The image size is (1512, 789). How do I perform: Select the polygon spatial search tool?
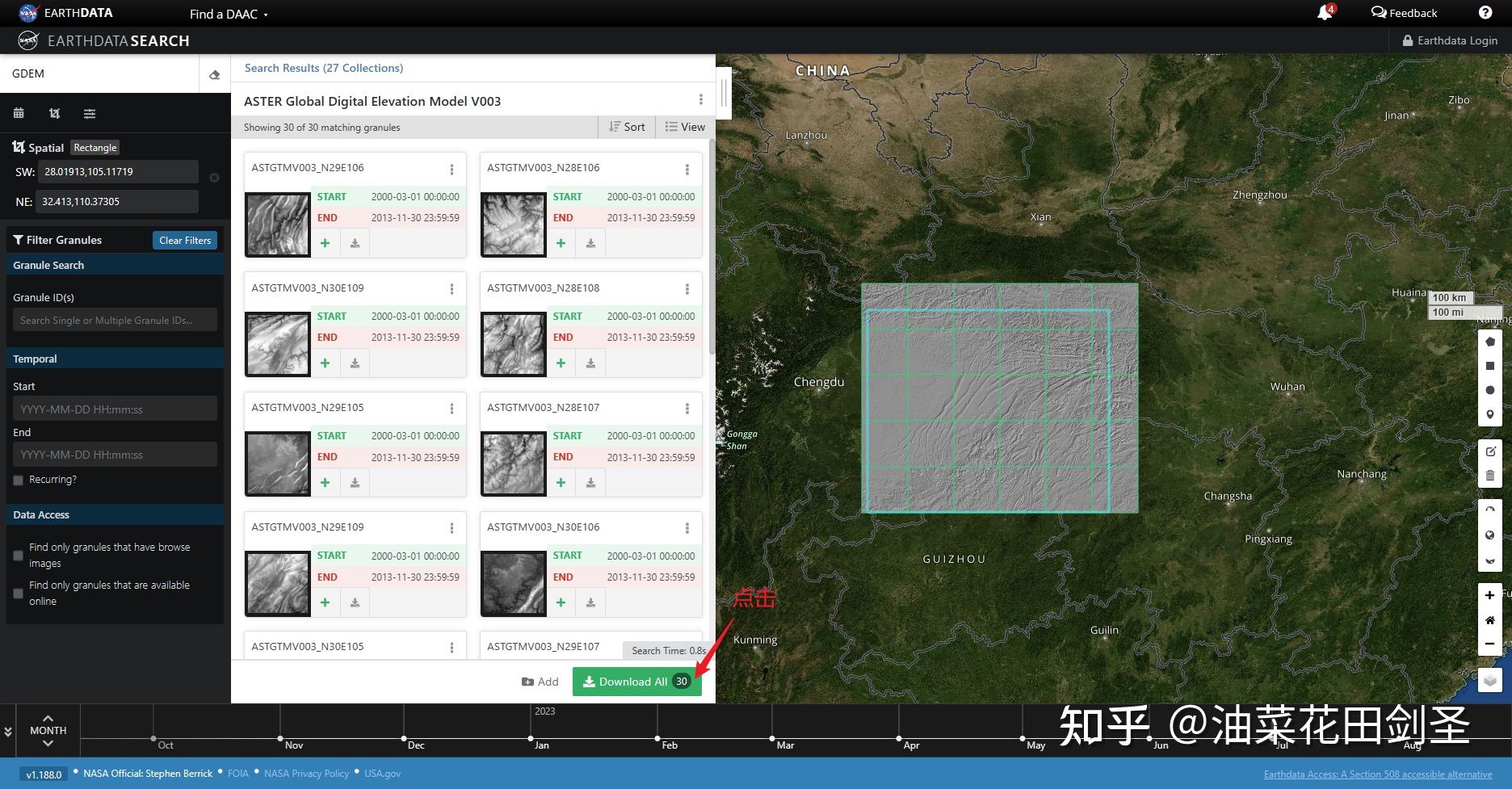1490,341
